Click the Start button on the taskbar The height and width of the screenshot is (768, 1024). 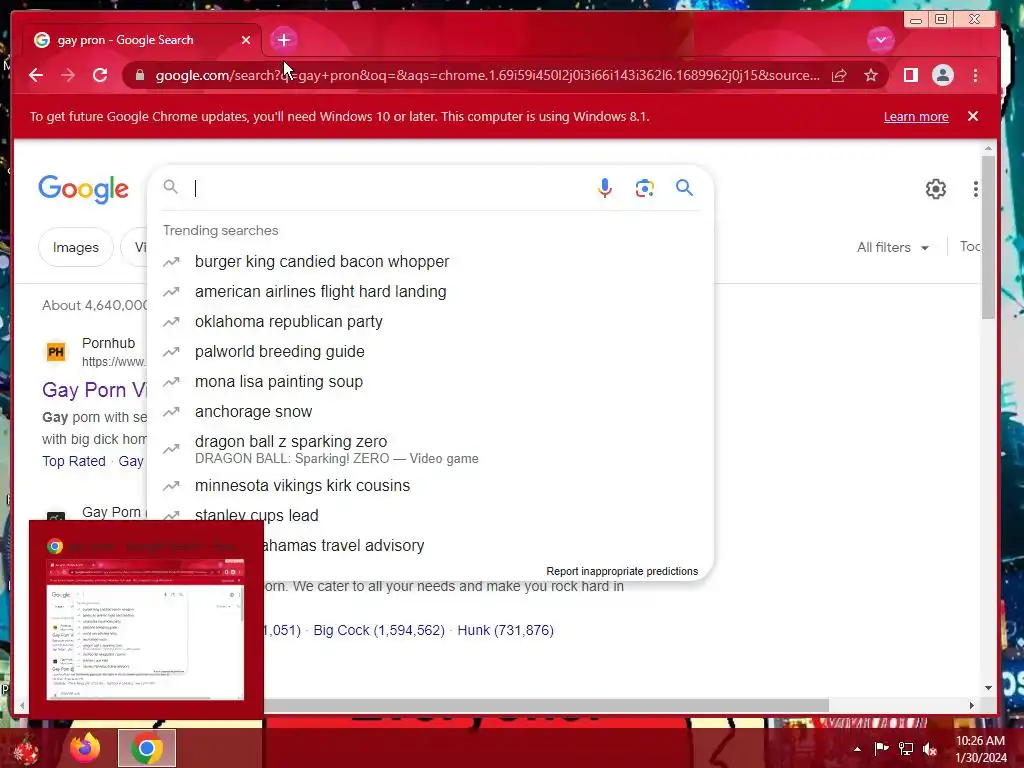[x=25, y=749]
